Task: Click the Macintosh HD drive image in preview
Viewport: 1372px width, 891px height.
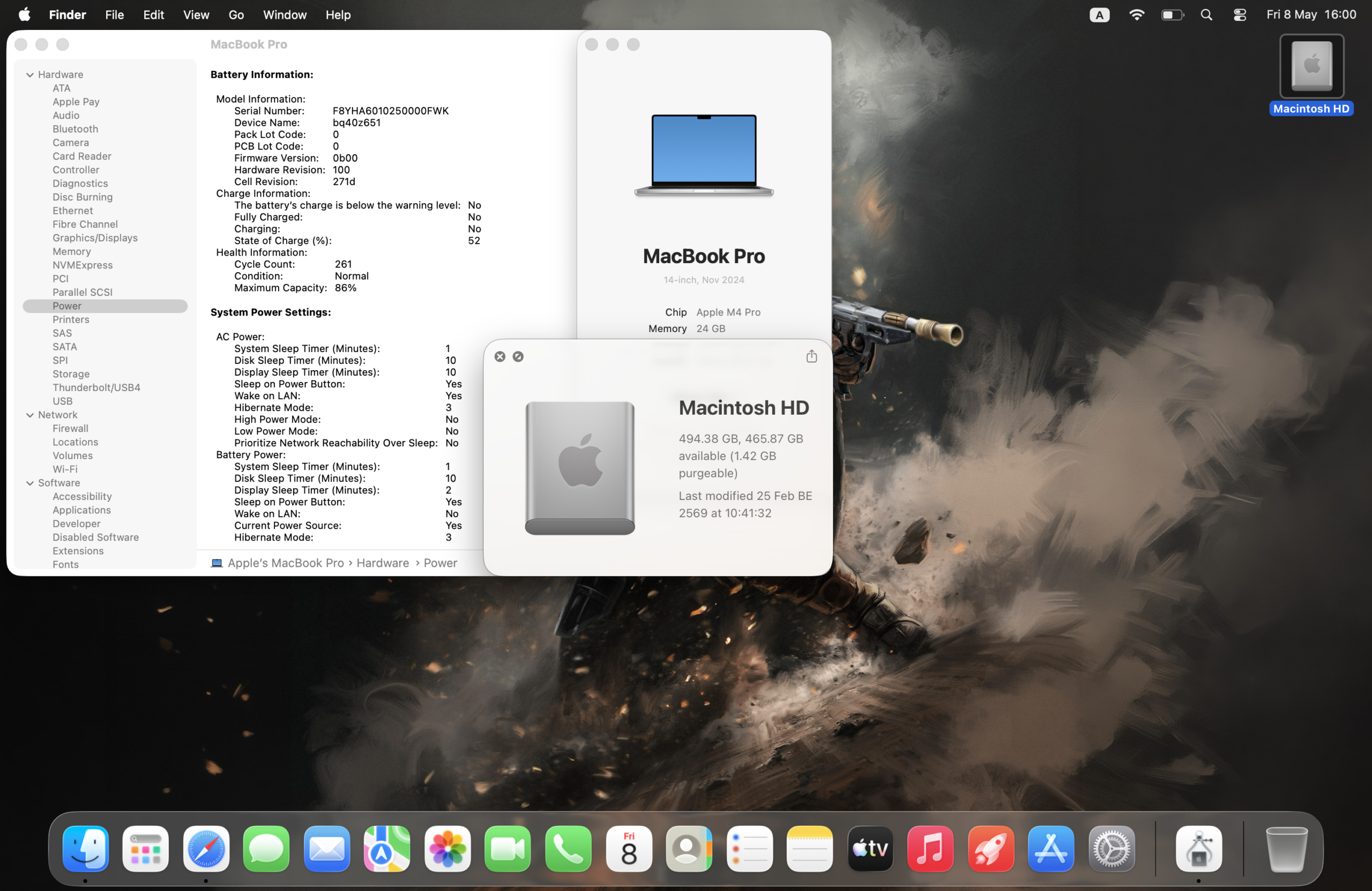Action: pyautogui.click(x=579, y=468)
